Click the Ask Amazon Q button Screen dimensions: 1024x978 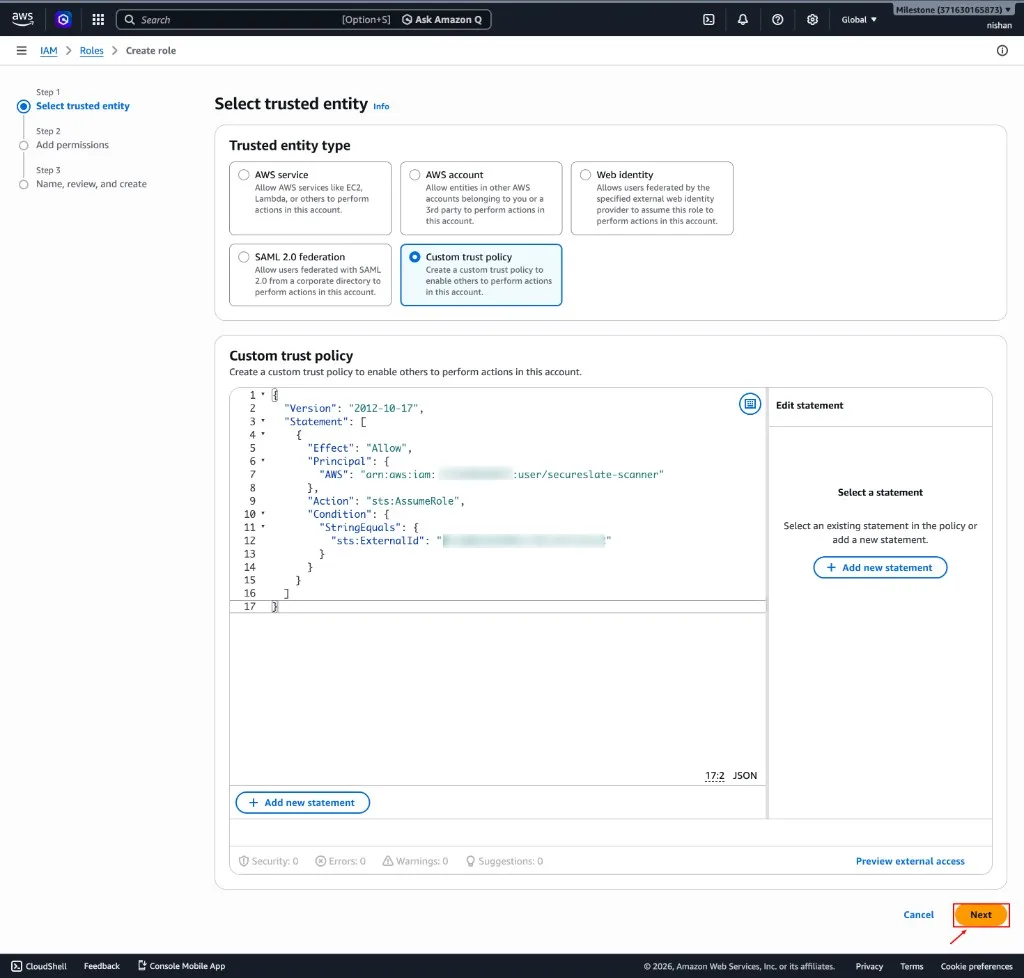point(442,20)
